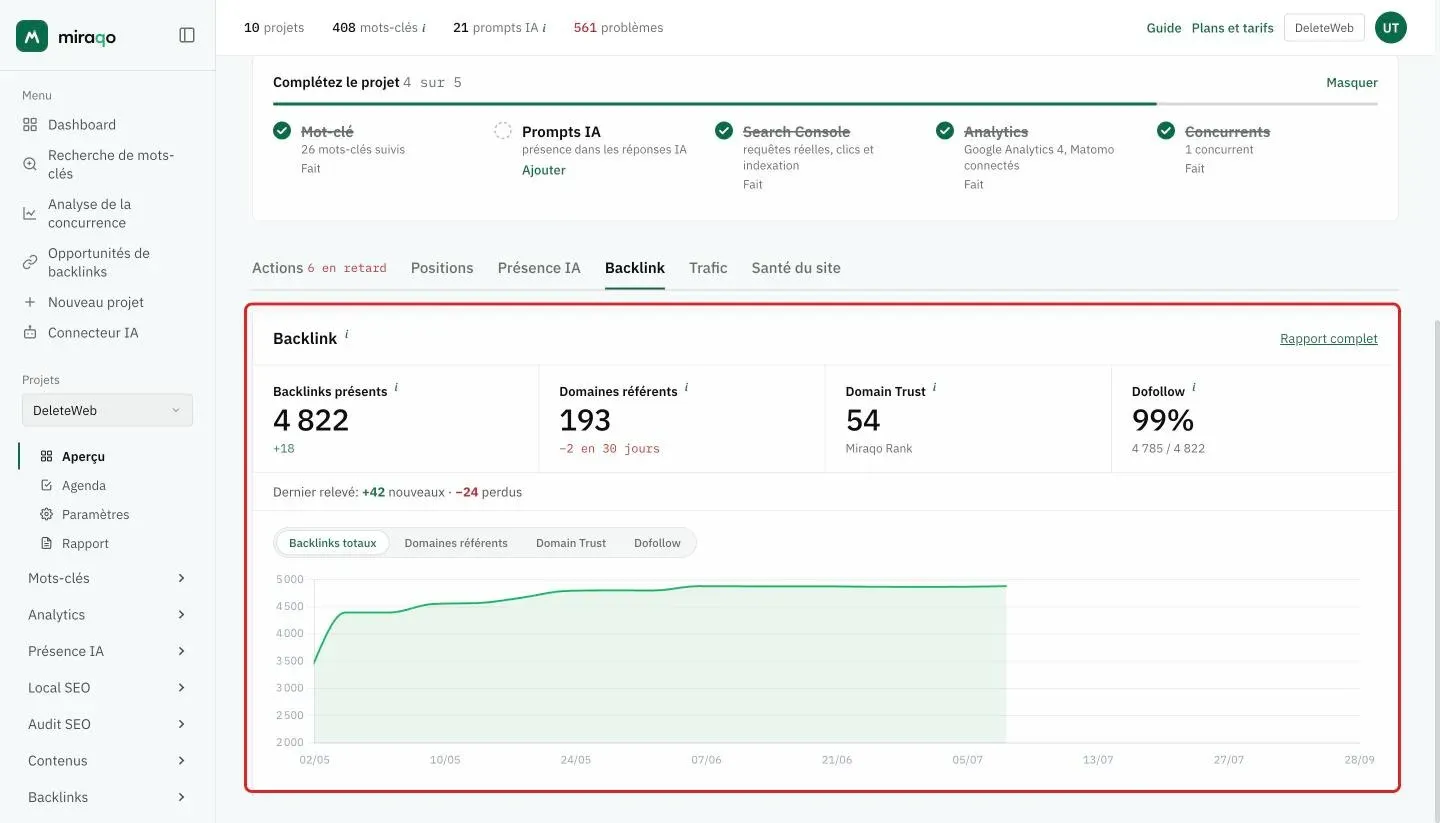Click the project completion progress bar
1440x823 pixels.
coord(825,103)
